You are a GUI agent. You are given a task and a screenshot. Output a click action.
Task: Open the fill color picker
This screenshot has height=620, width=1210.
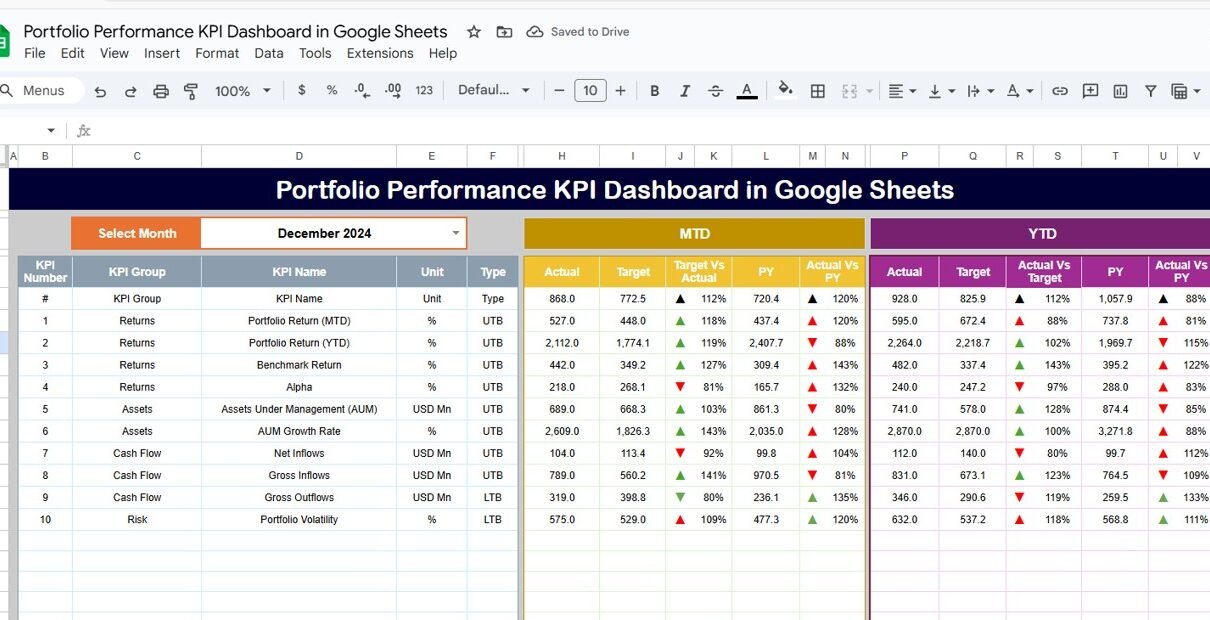click(785, 90)
